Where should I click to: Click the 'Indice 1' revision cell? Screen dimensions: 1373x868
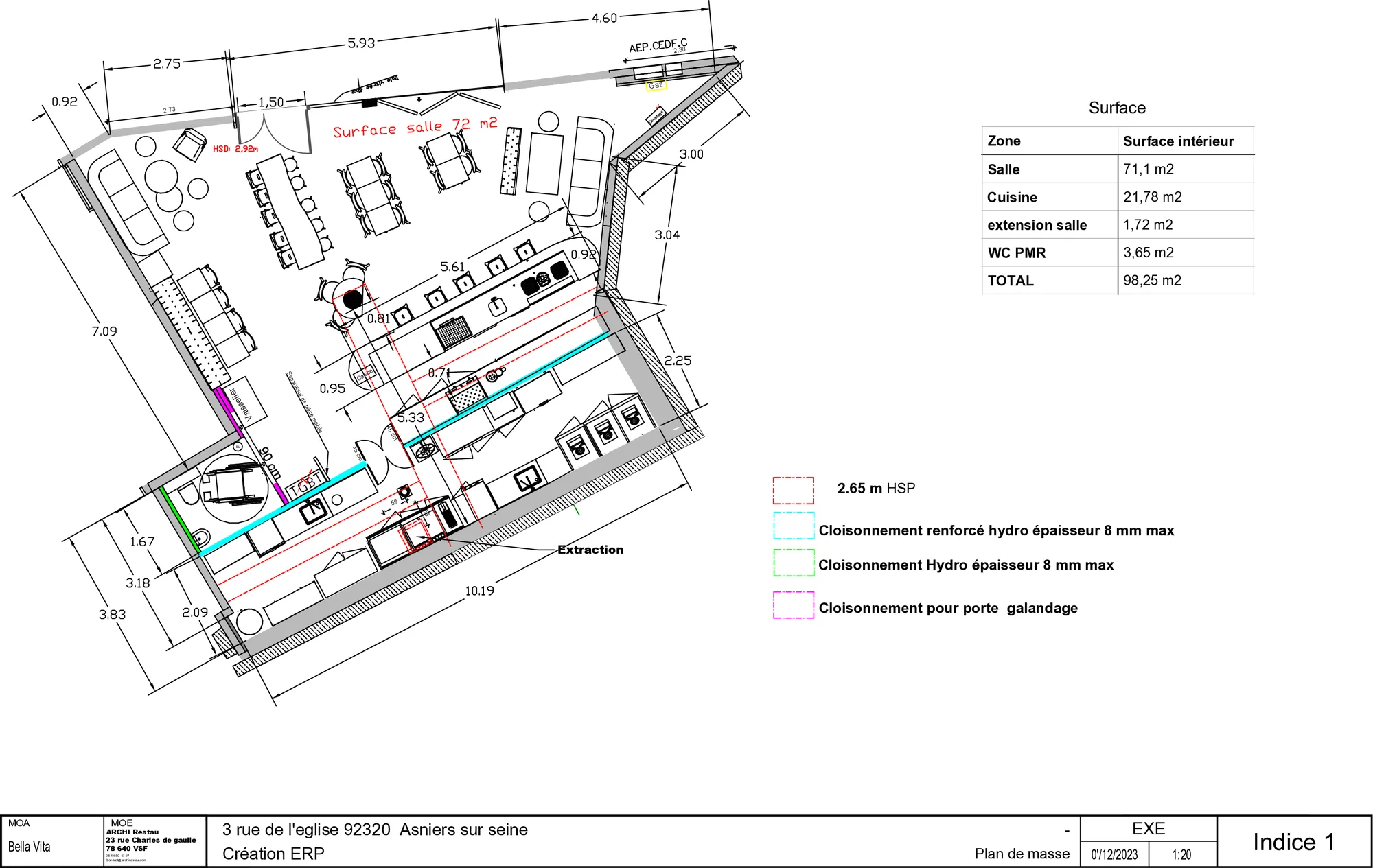coord(1293,842)
